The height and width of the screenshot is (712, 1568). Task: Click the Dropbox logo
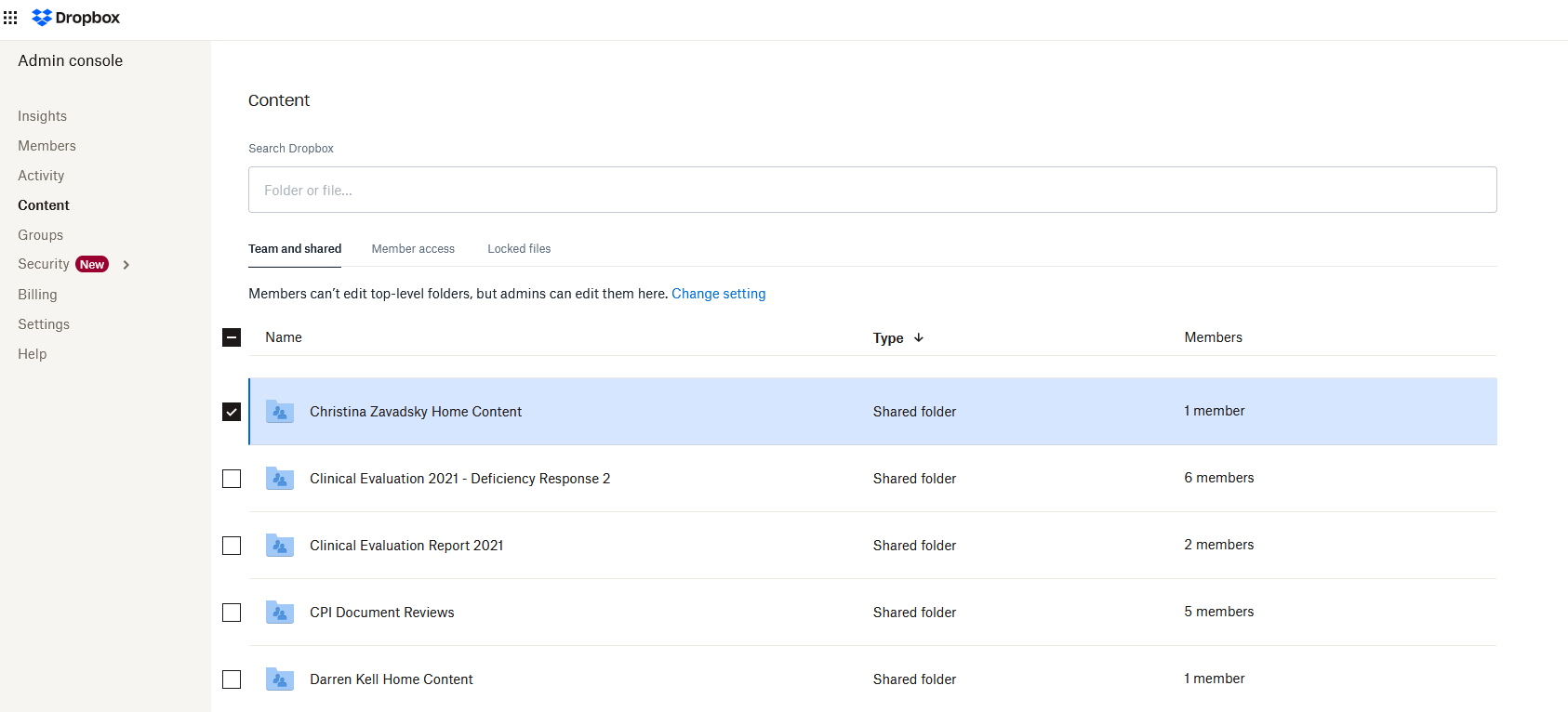coord(76,18)
